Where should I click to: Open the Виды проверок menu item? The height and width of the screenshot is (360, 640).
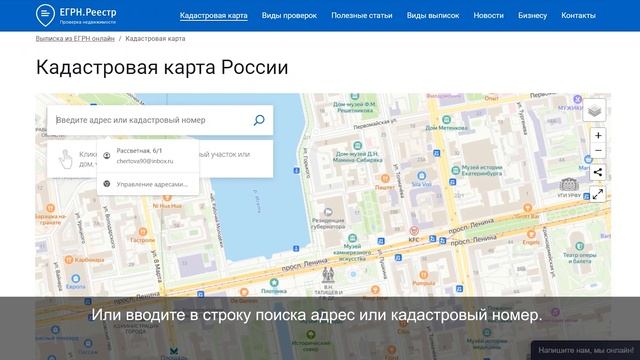289,16
